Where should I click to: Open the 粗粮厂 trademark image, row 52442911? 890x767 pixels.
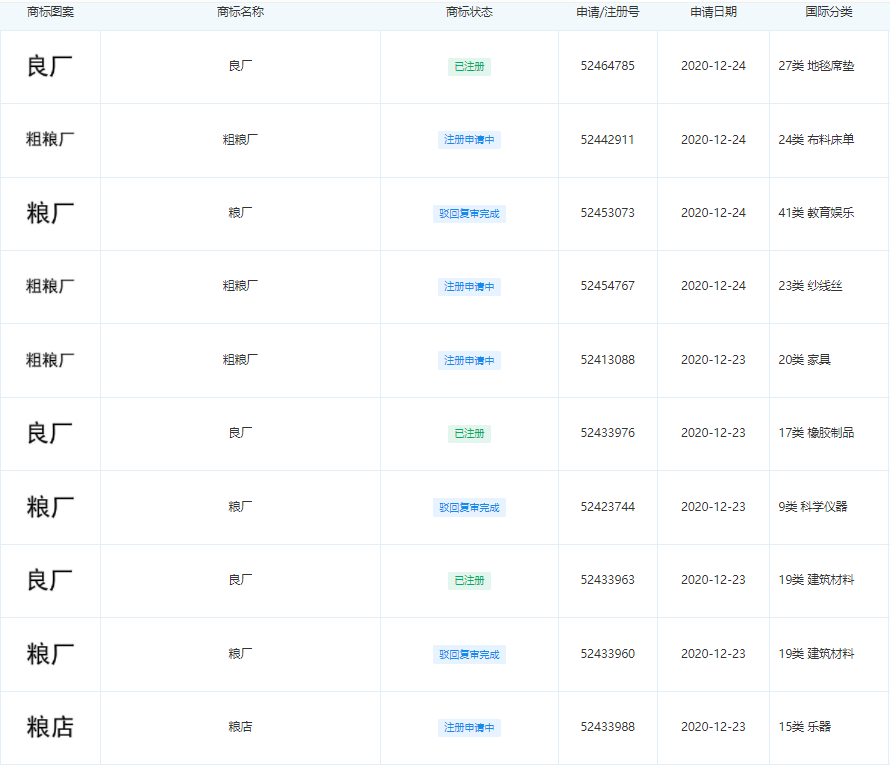point(50,140)
